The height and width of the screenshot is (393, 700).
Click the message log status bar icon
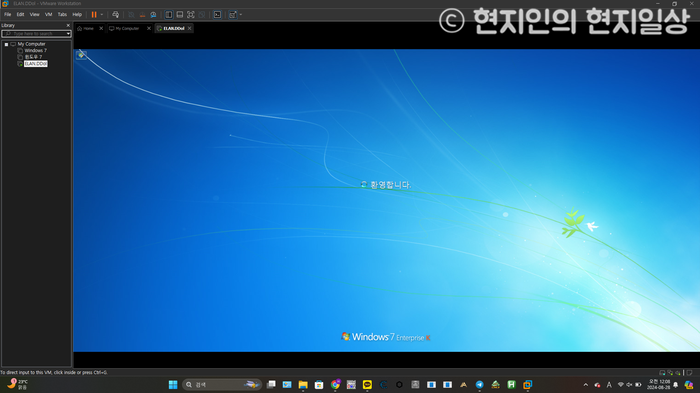689,372
